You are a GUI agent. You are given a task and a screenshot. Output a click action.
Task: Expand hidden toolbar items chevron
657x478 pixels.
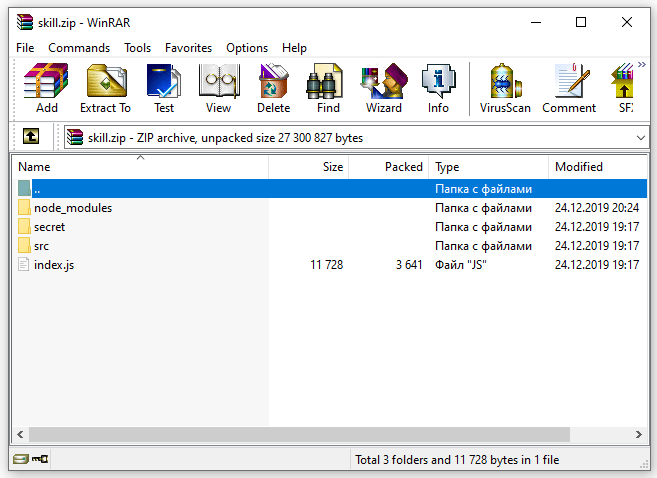pos(641,65)
